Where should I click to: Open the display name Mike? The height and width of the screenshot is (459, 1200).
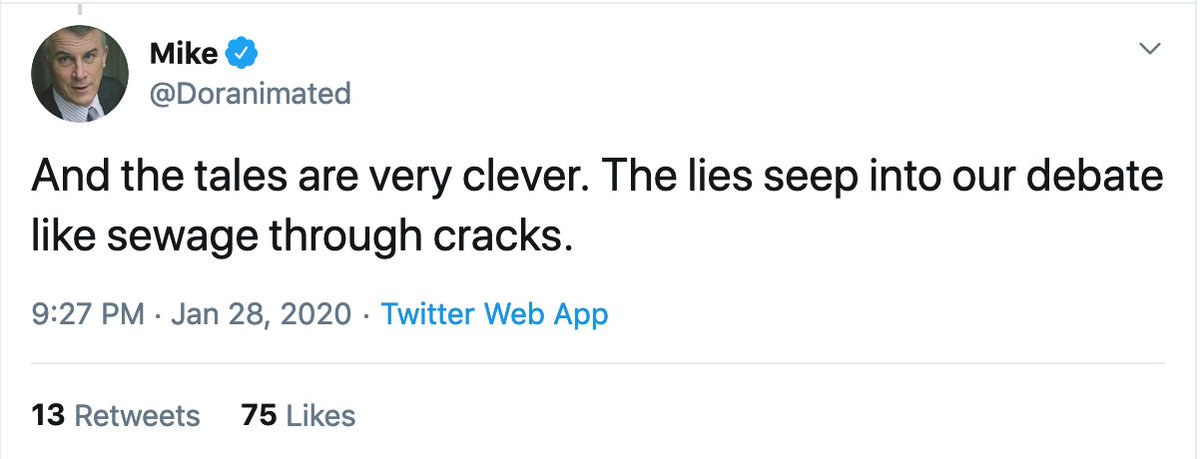(x=183, y=54)
